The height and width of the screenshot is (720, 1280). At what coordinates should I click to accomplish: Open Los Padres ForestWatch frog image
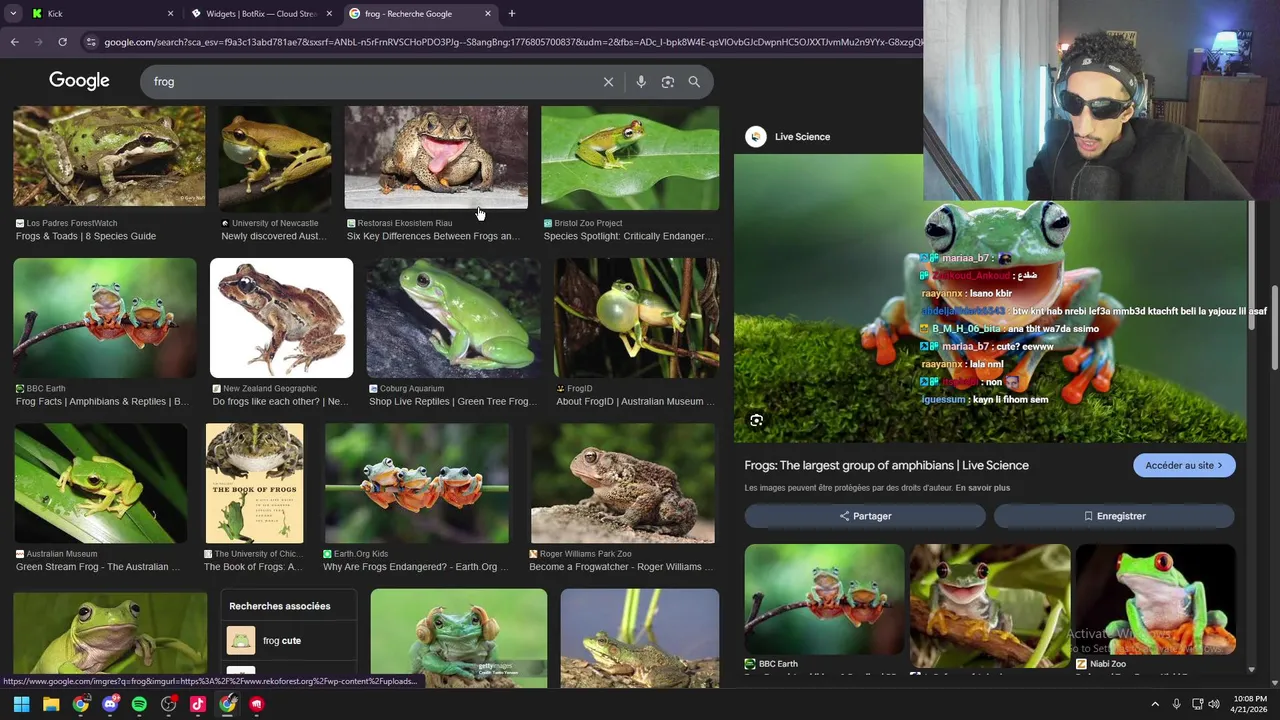pyautogui.click(x=109, y=156)
